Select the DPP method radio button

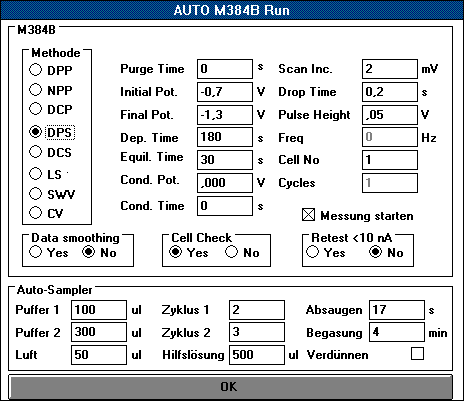(x=35, y=70)
